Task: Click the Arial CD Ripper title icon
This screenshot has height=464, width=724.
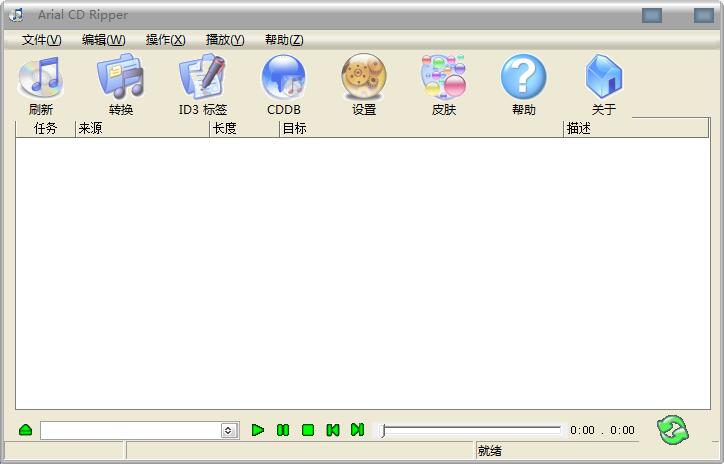Action: click(x=16, y=15)
